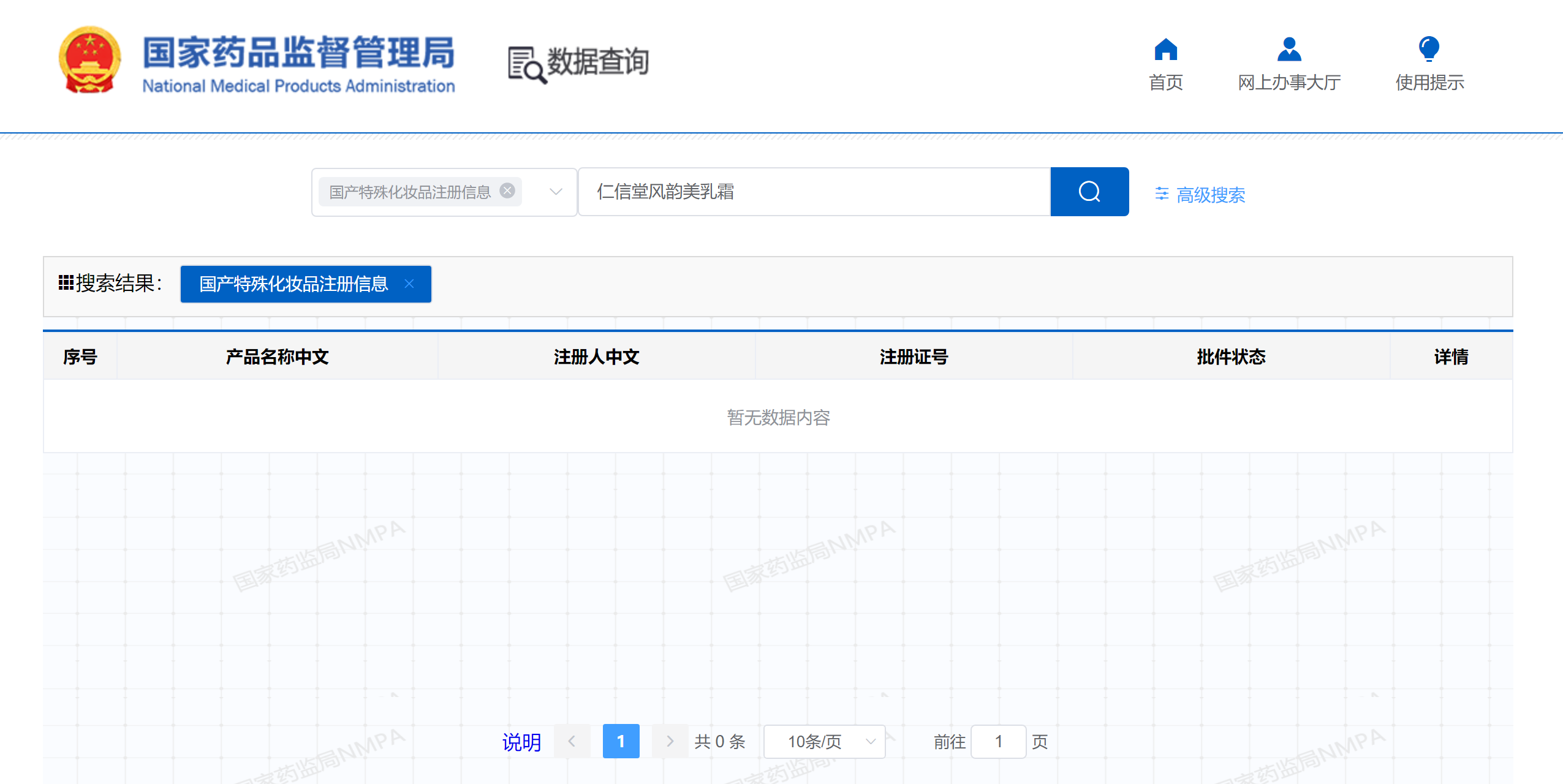Open the 说明 link
The image size is (1563, 784).
521,742
